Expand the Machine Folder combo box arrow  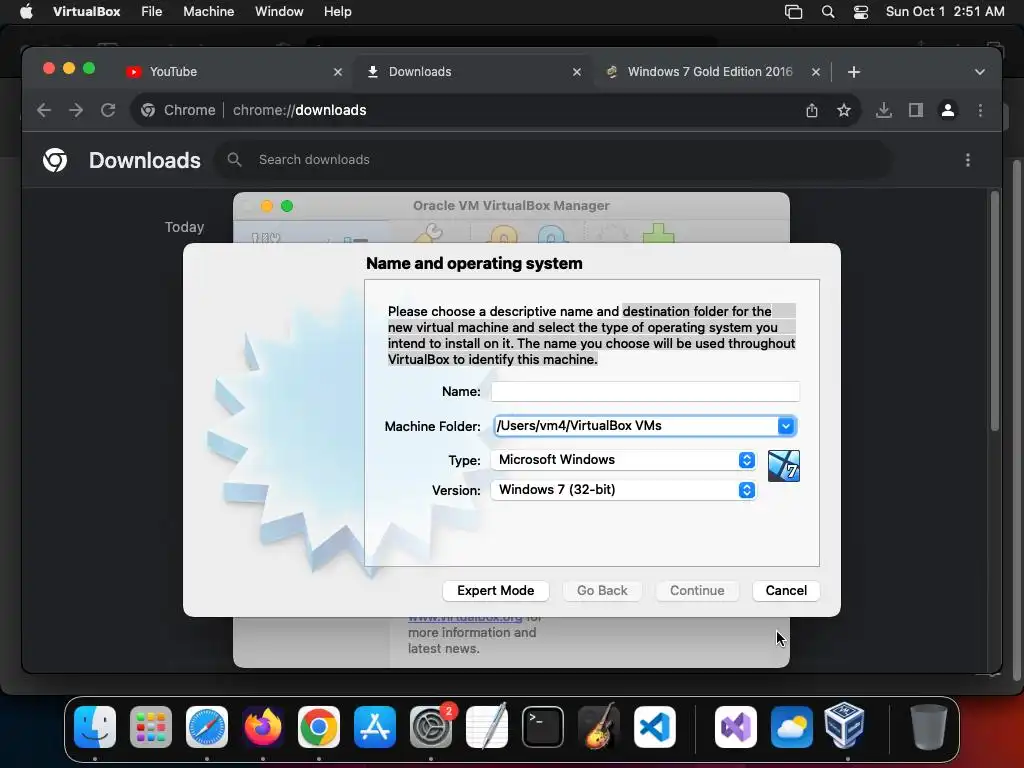pos(786,426)
